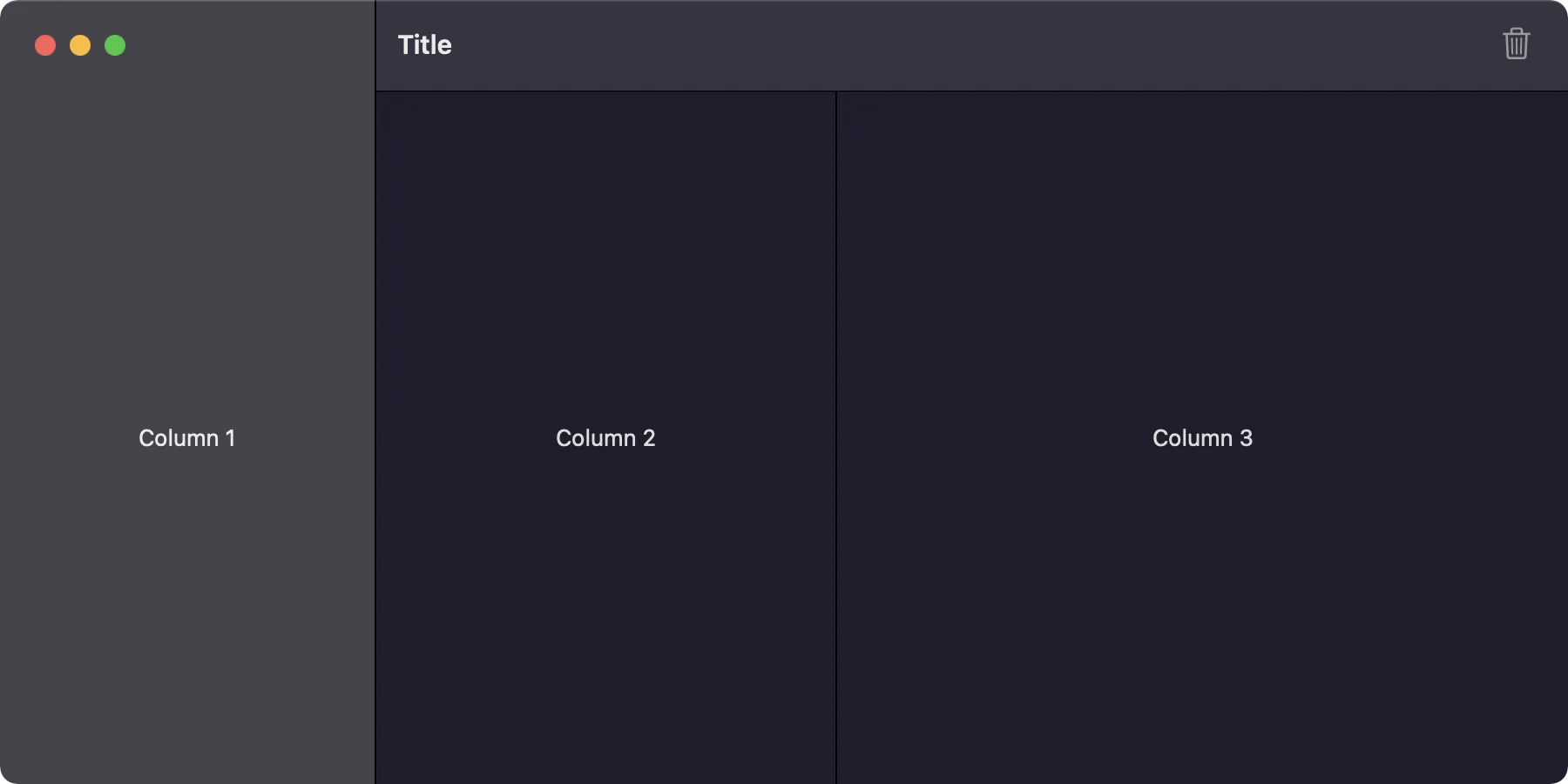Click sidebar title bar right of green button
This screenshot has height=784, width=1568.
[253, 45]
